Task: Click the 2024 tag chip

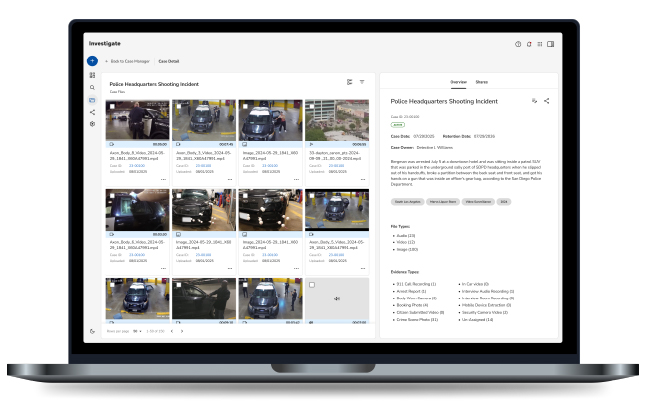Action: pos(504,201)
